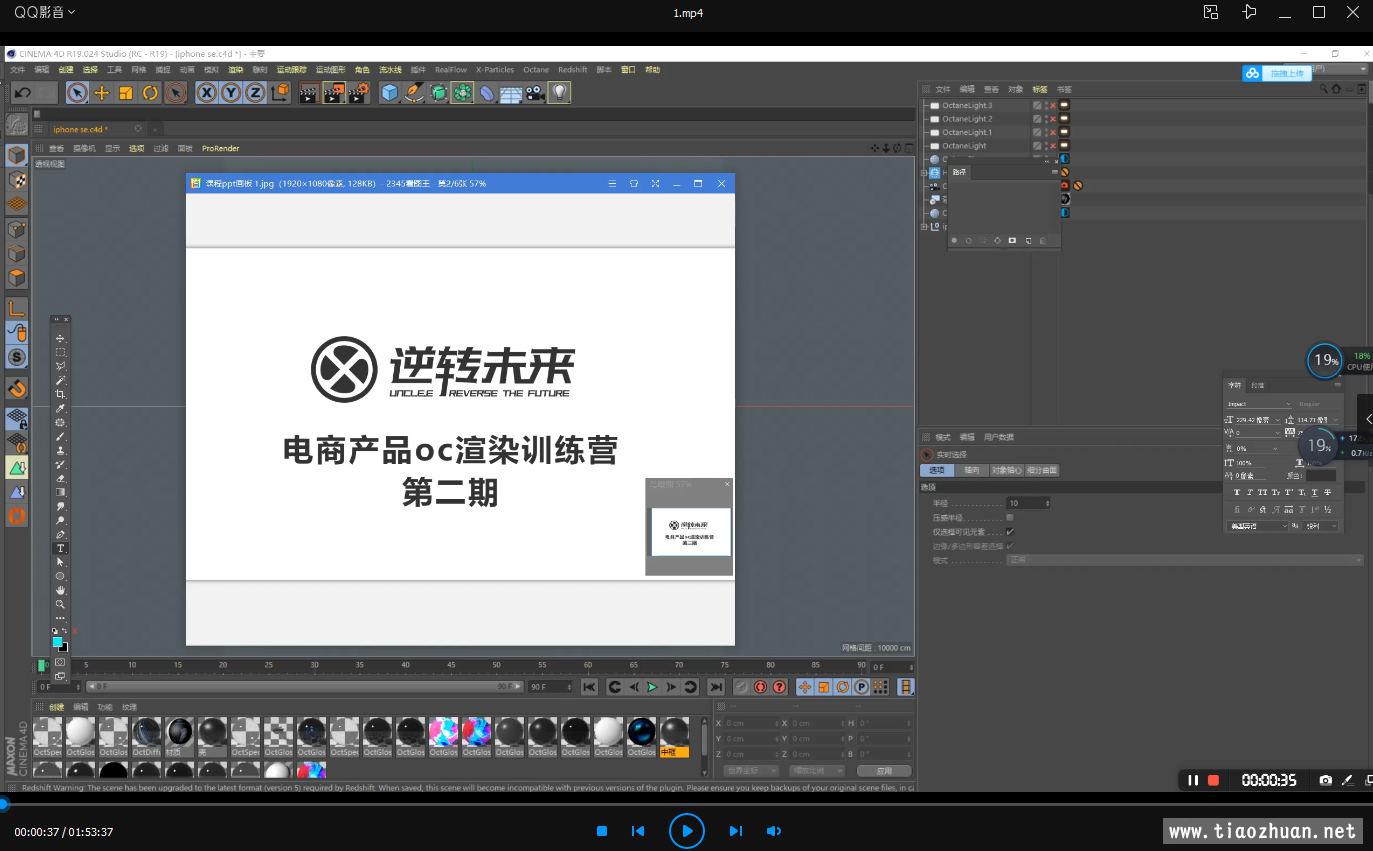Open the 缩放比例 dropdown

(817, 771)
